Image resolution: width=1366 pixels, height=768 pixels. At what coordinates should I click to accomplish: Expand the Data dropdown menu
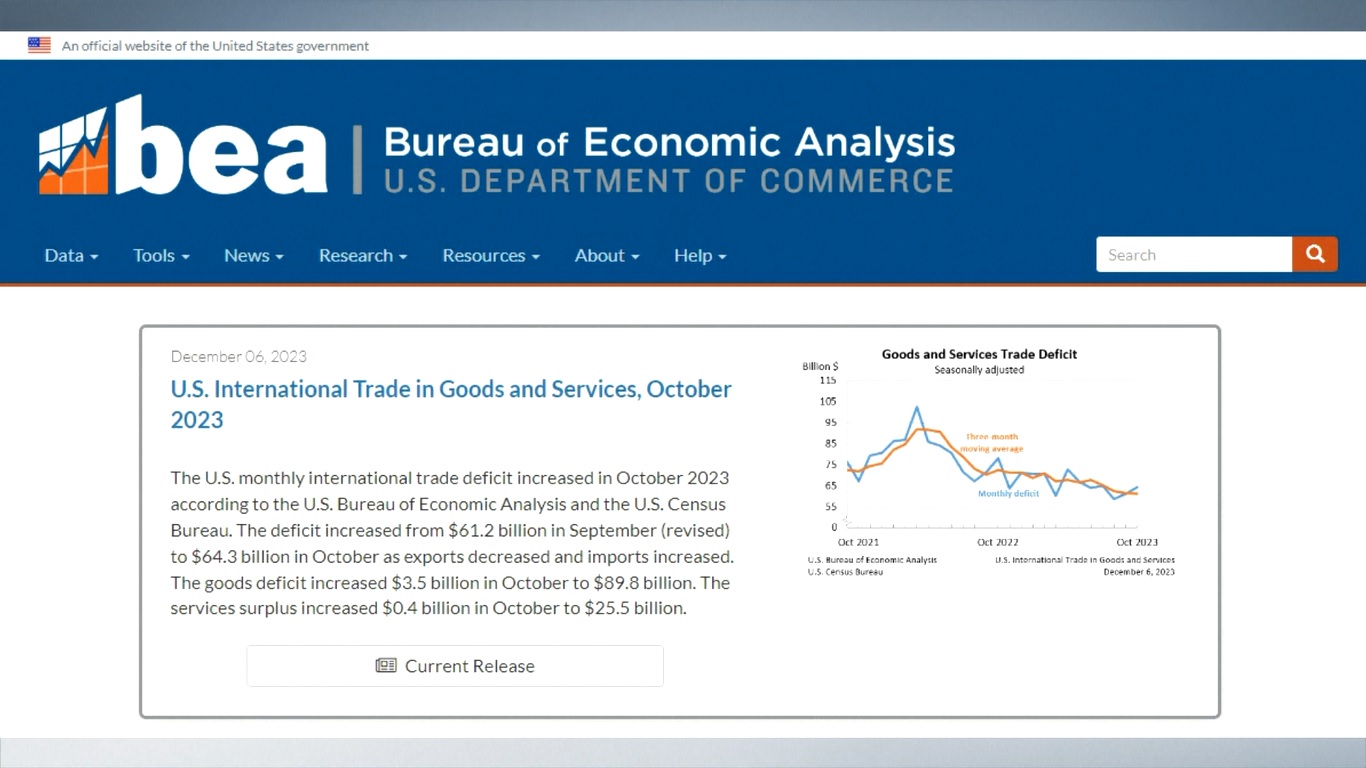[71, 256]
